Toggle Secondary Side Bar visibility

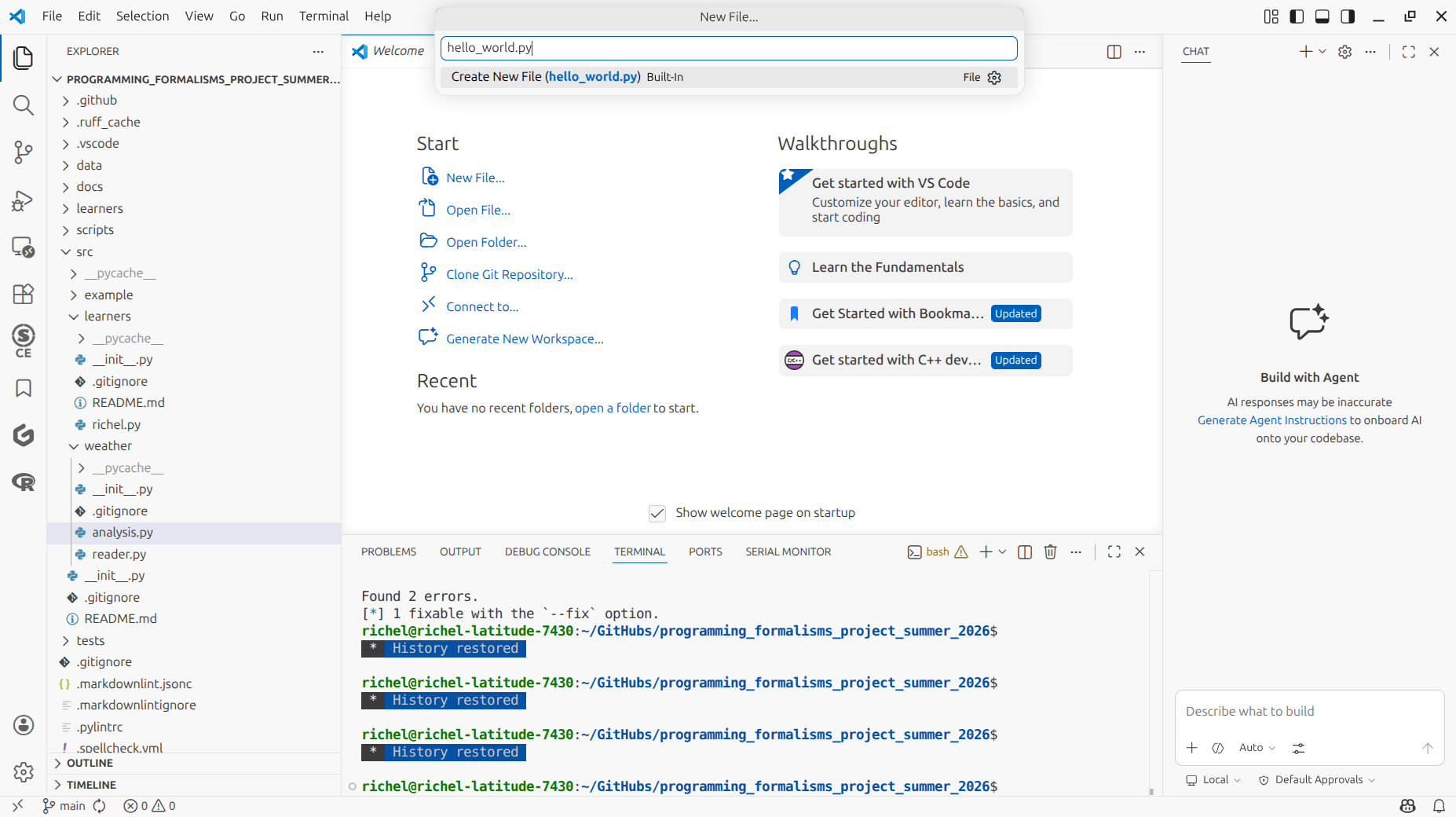pyautogui.click(x=1348, y=16)
